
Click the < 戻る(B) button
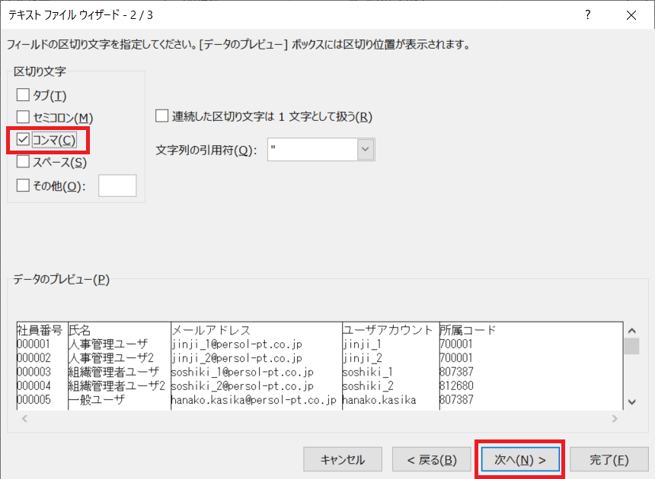click(x=432, y=460)
